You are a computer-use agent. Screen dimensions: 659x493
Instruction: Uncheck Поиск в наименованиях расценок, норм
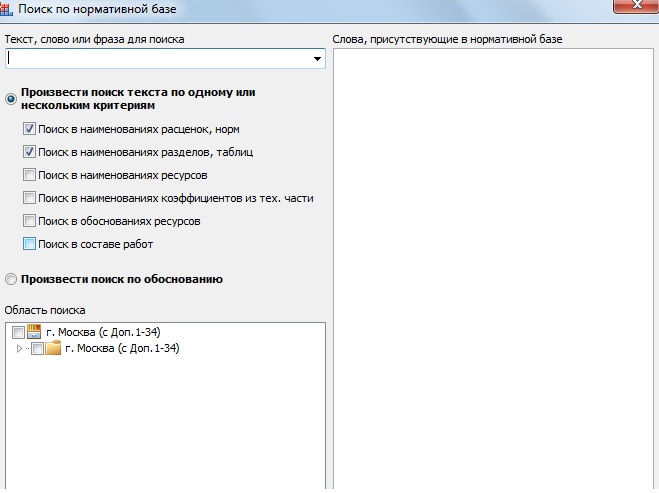[30, 129]
